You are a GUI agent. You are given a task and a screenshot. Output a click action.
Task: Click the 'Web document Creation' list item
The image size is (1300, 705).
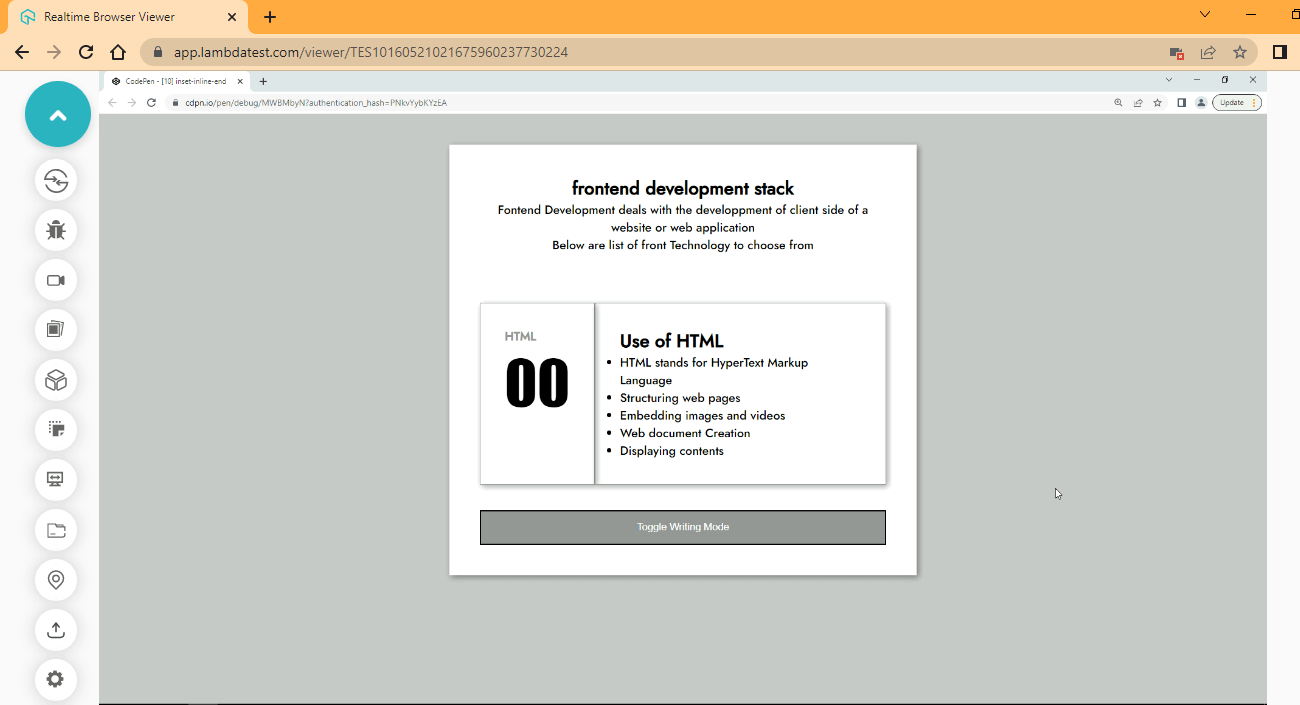point(685,433)
